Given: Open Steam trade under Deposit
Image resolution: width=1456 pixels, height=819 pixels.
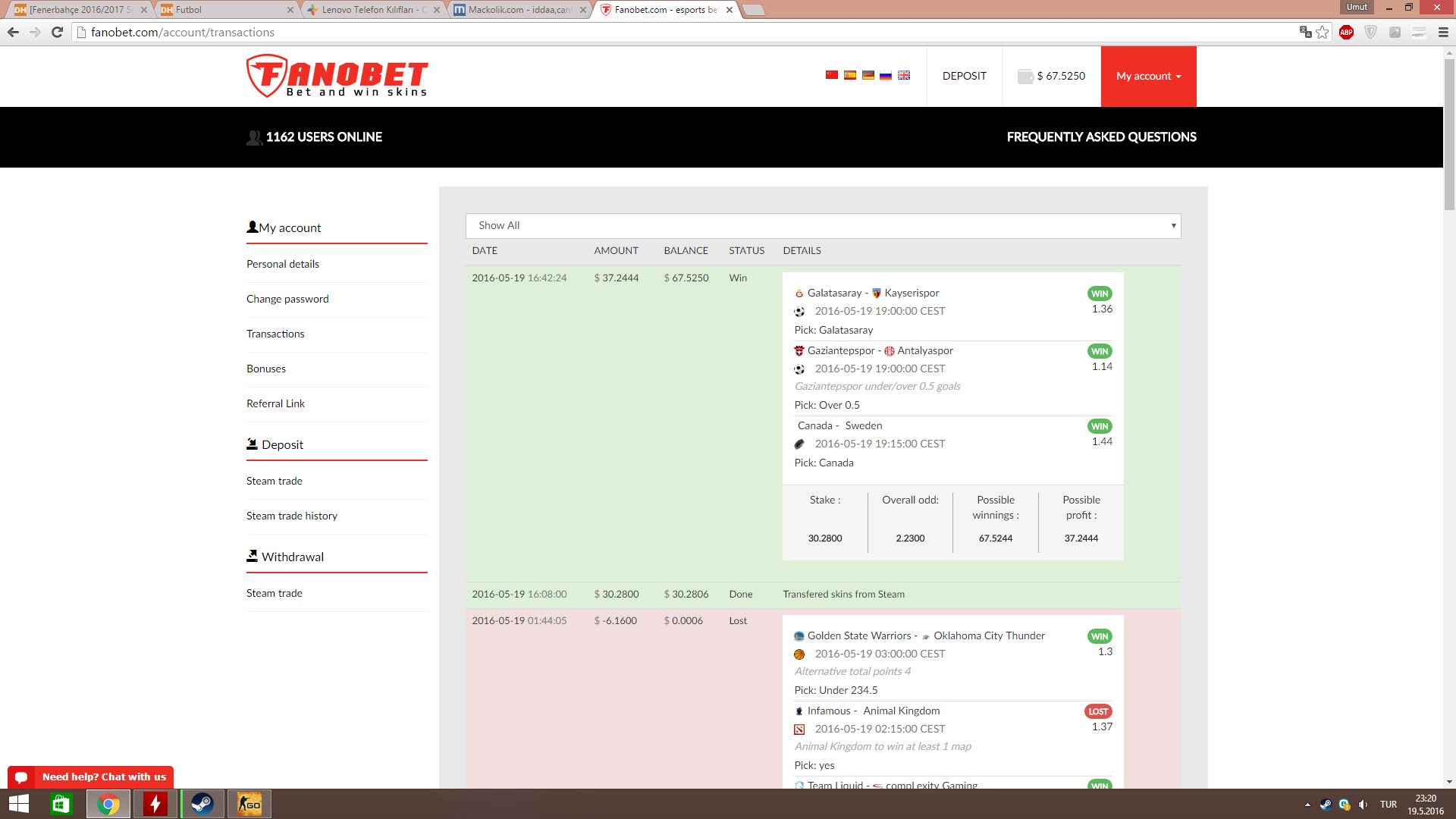Looking at the screenshot, I should point(274,481).
